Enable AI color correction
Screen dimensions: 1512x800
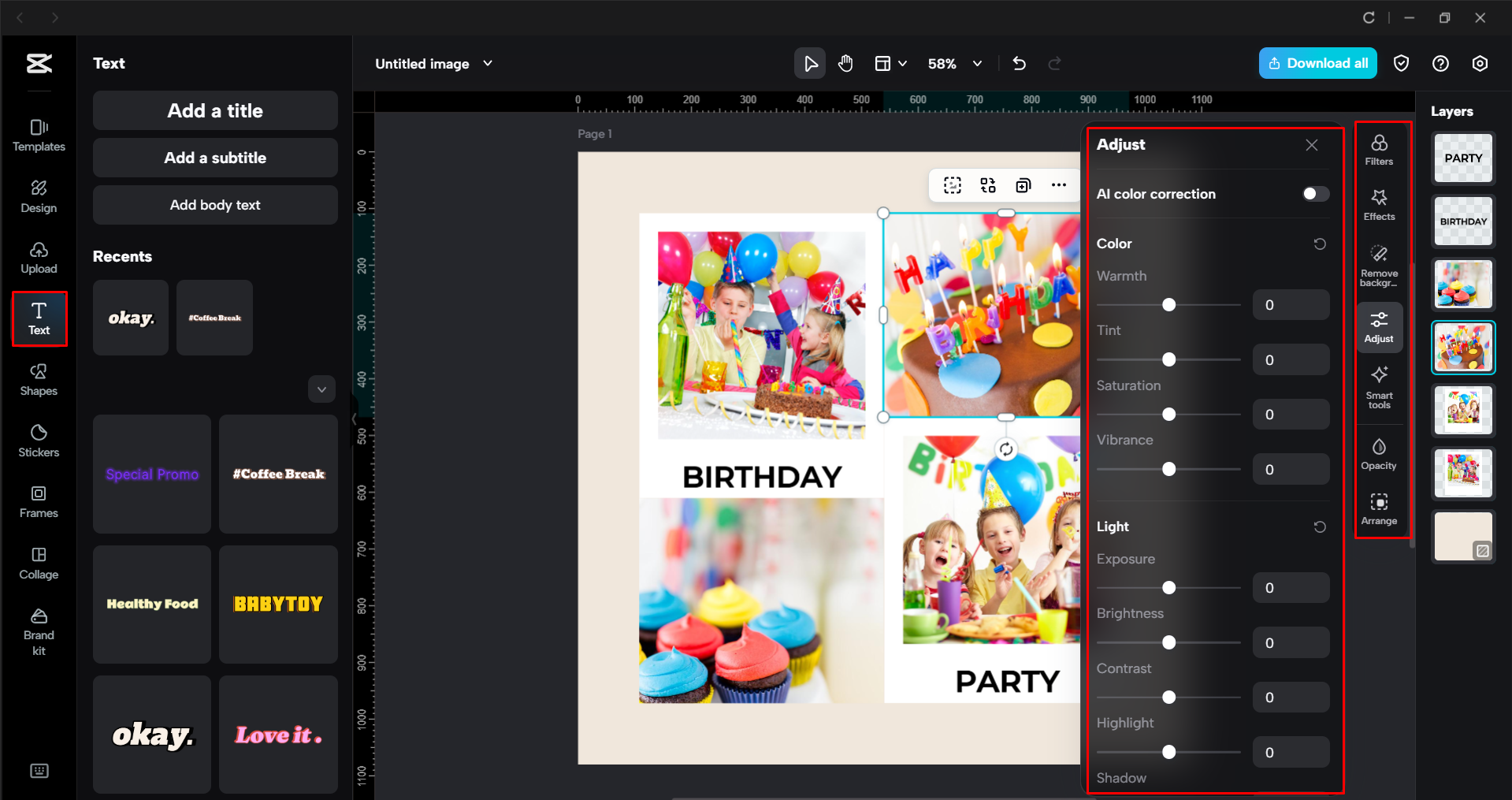(x=1313, y=193)
